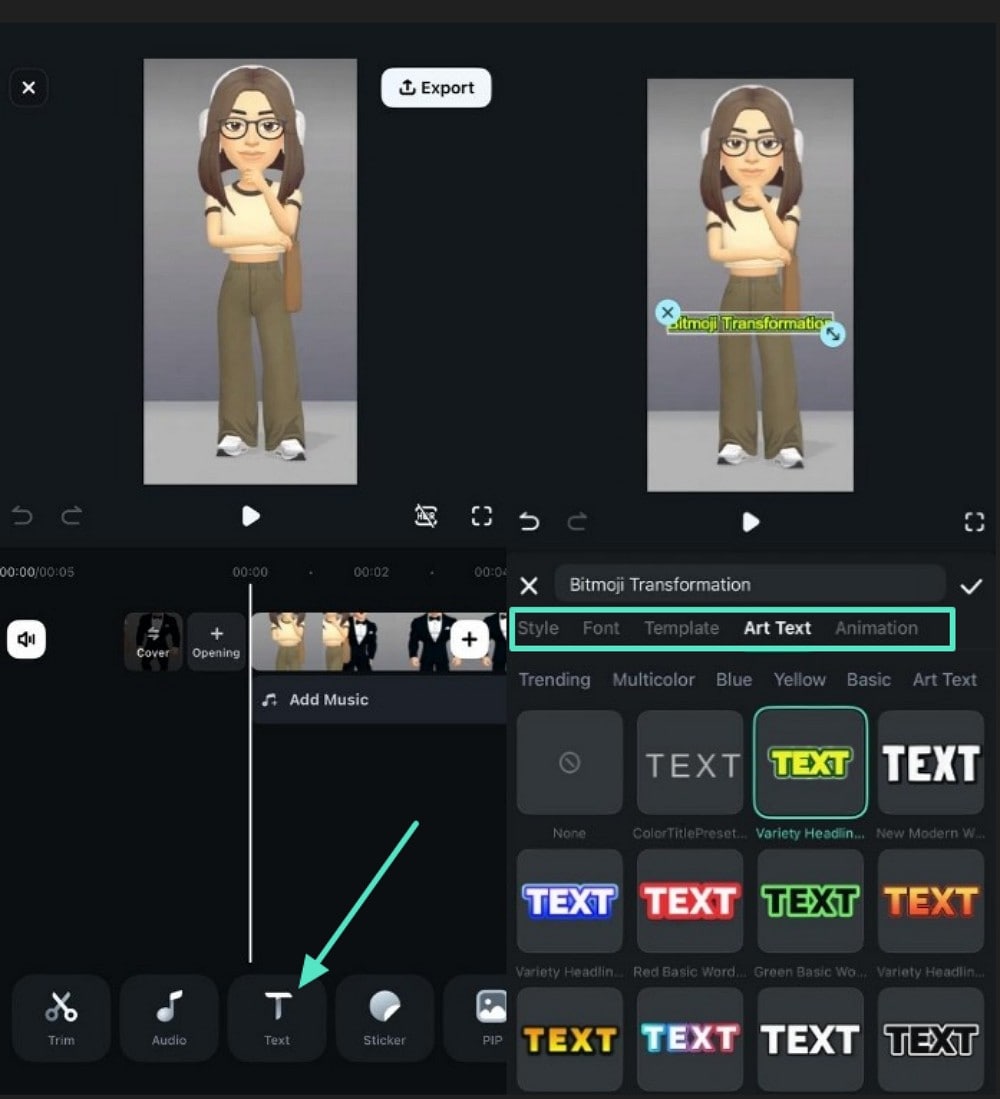Open the Audio tool
This screenshot has height=1099, width=1000.
169,1018
